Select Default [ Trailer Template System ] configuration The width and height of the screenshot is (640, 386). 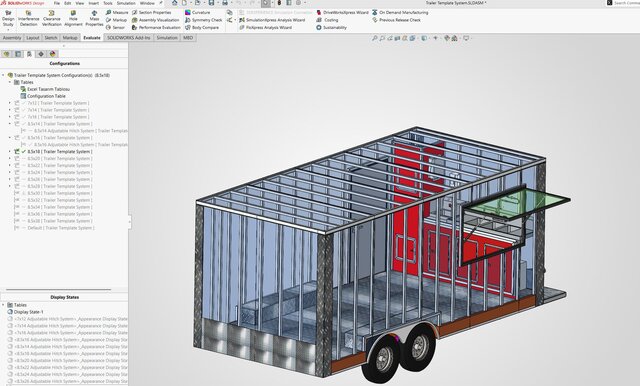point(54,228)
